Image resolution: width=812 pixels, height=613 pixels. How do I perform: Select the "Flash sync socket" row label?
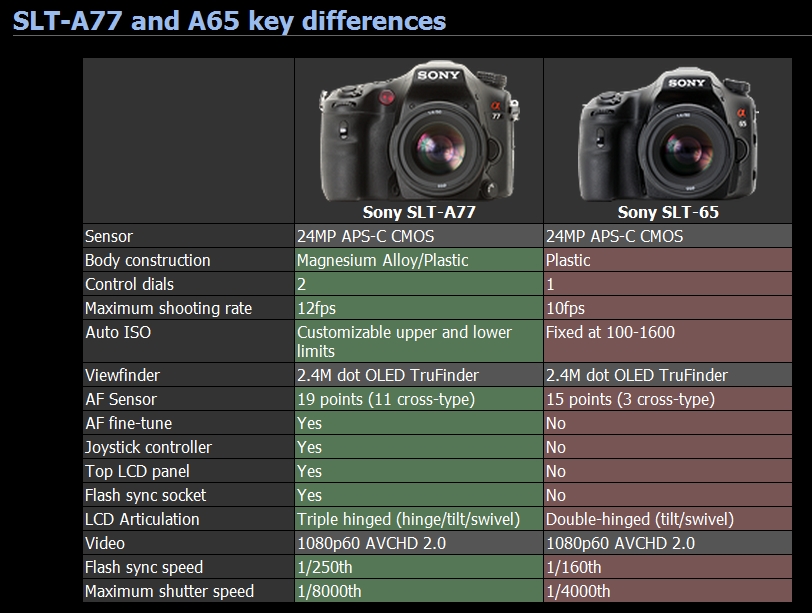(x=146, y=495)
